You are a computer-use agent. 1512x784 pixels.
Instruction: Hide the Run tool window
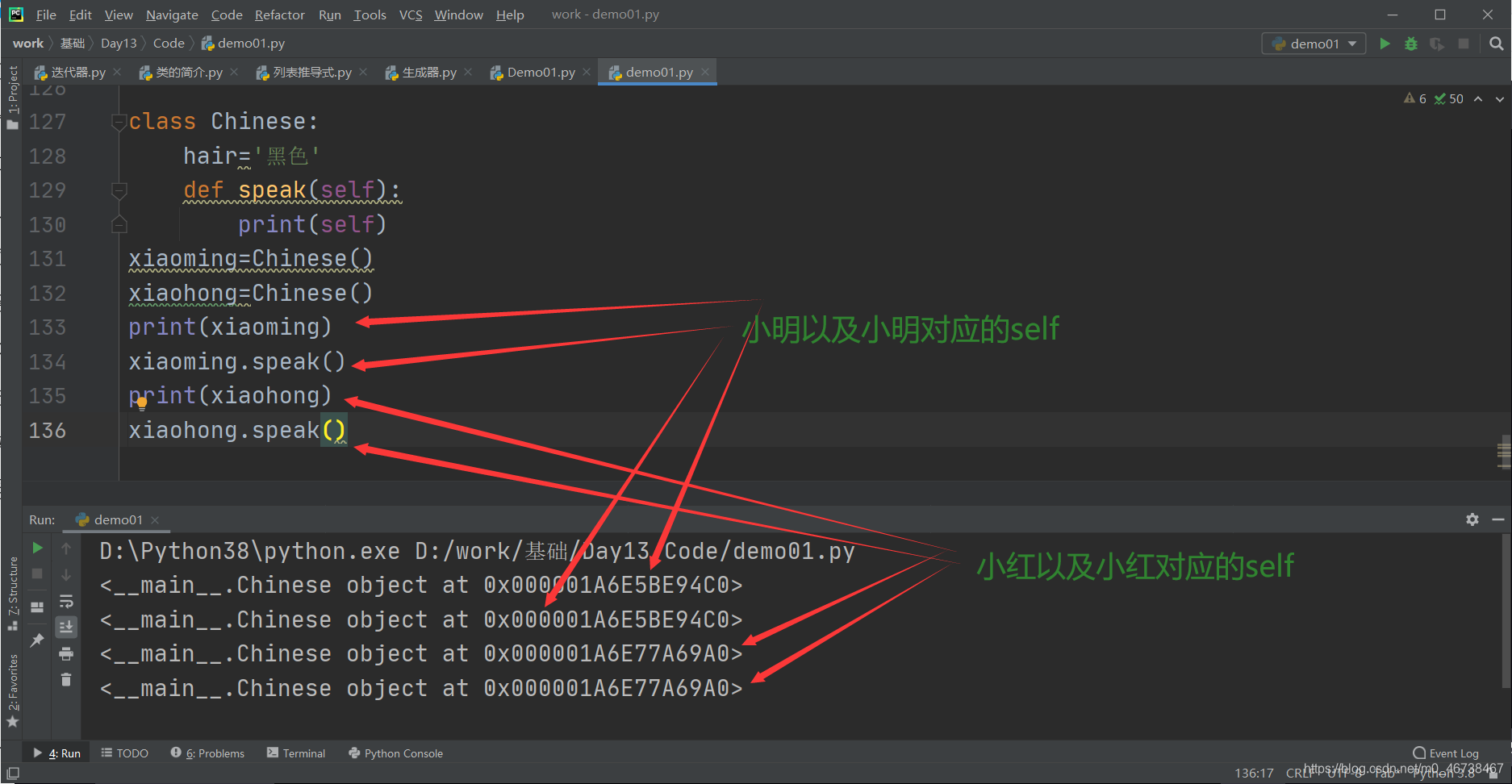[x=1498, y=519]
